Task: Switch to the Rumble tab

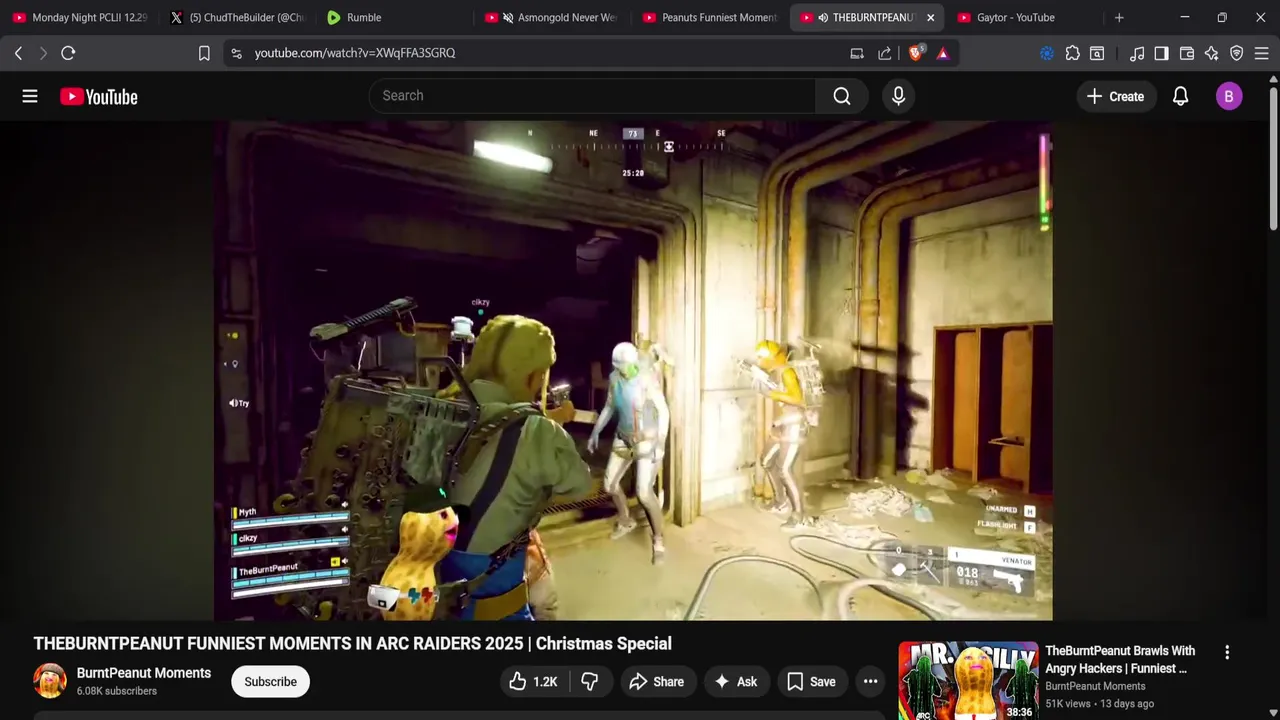Action: [395, 17]
